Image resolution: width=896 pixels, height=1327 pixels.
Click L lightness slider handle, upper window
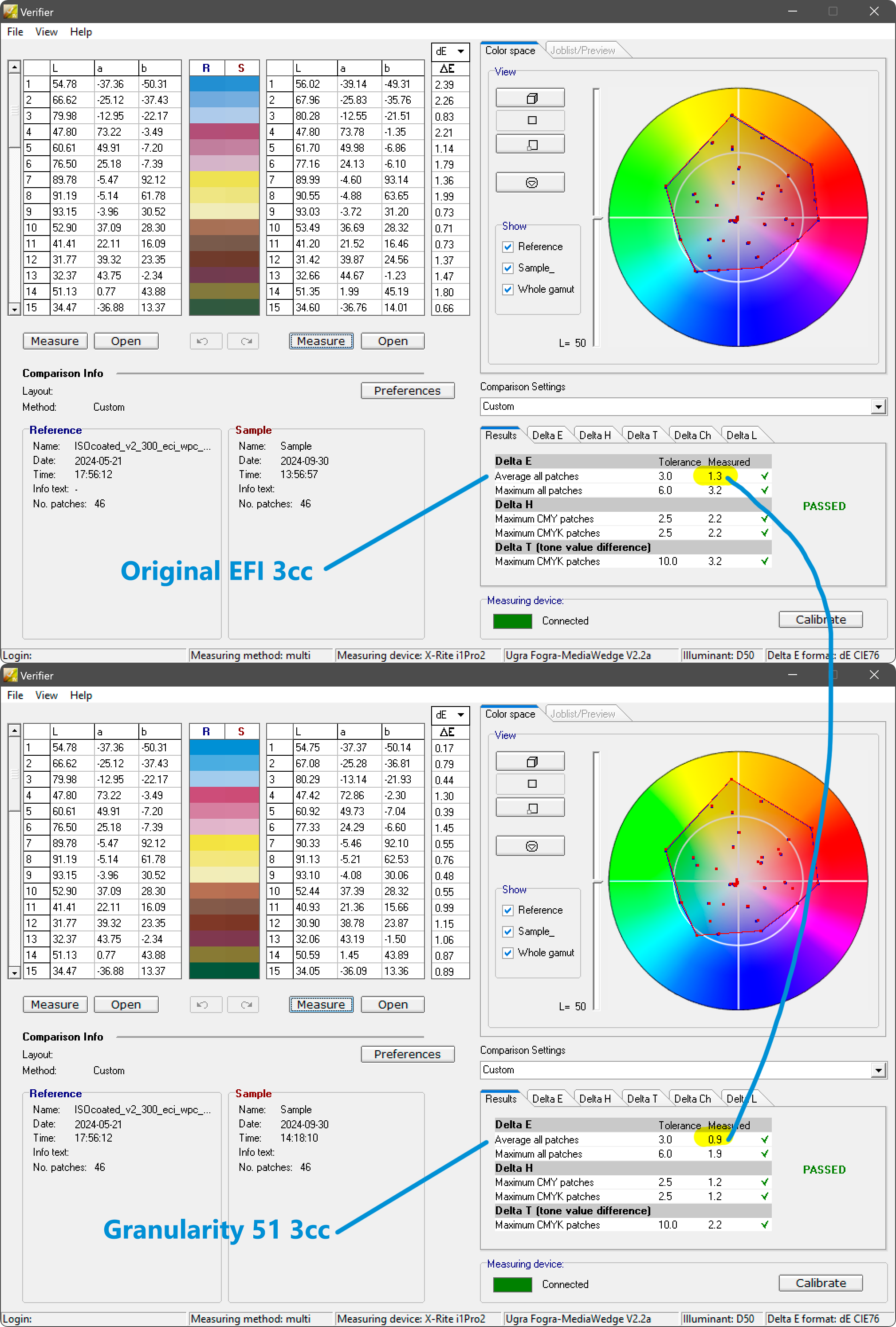[597, 218]
